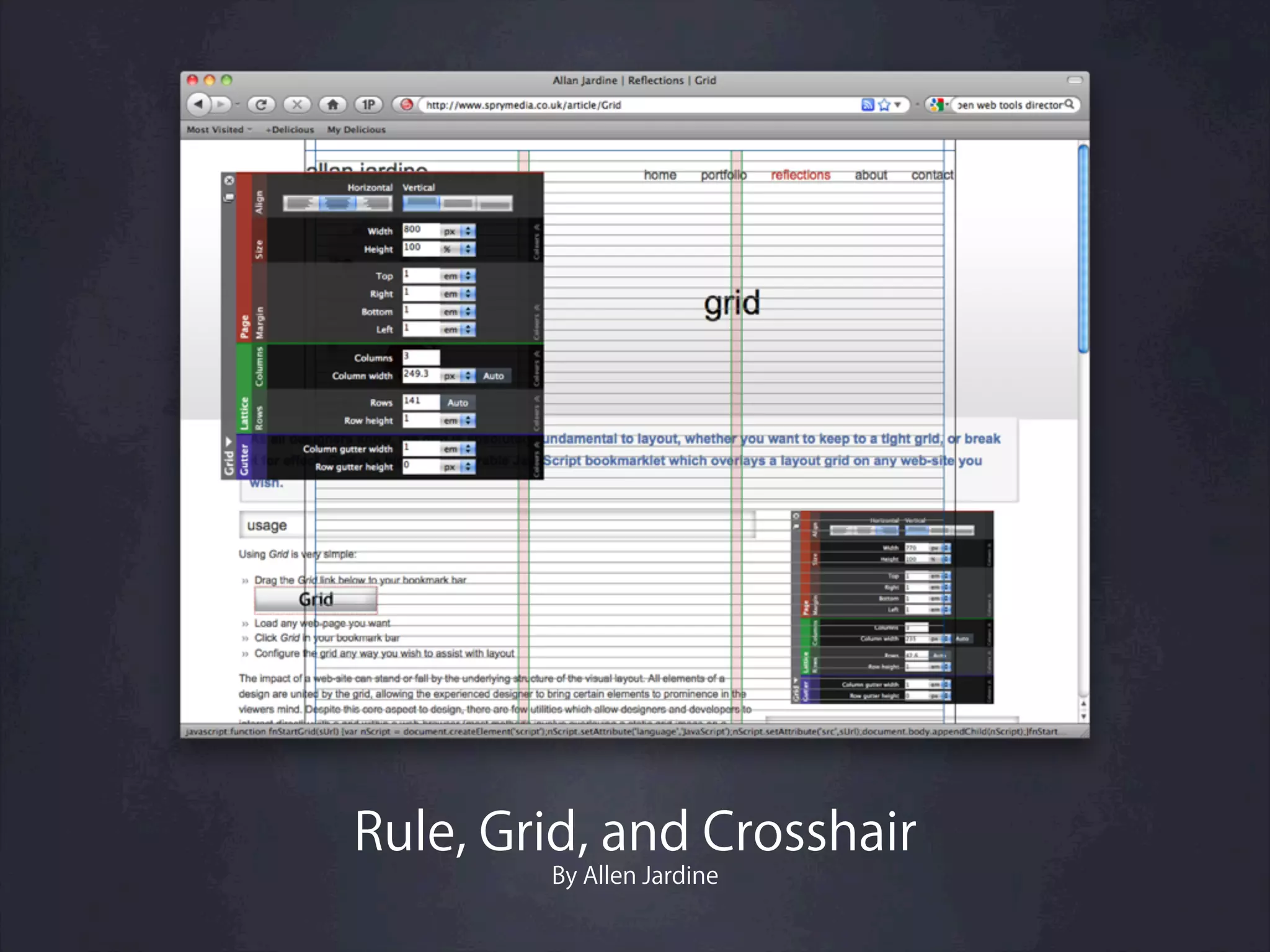Open the bookmark star dropdown arrow
The width and height of the screenshot is (1270, 952).
pos(897,105)
